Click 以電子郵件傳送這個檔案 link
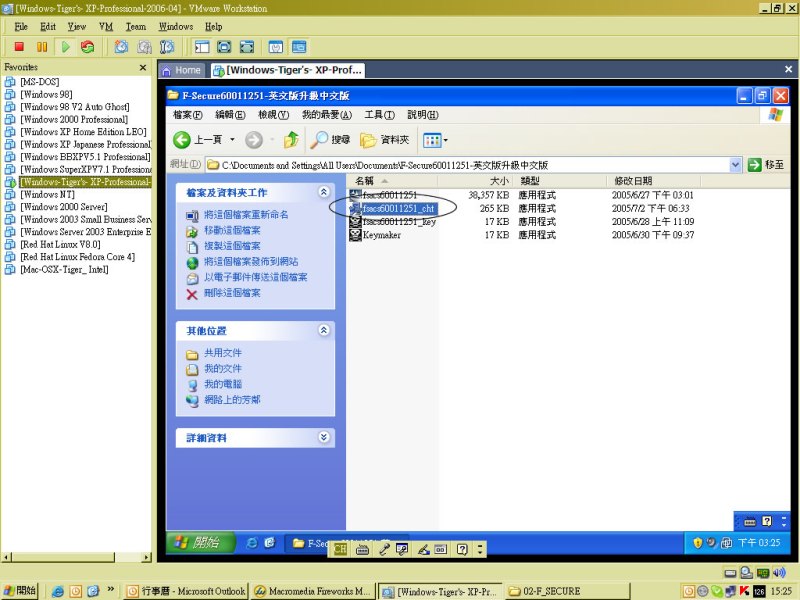This screenshot has width=800, height=600. [256, 277]
